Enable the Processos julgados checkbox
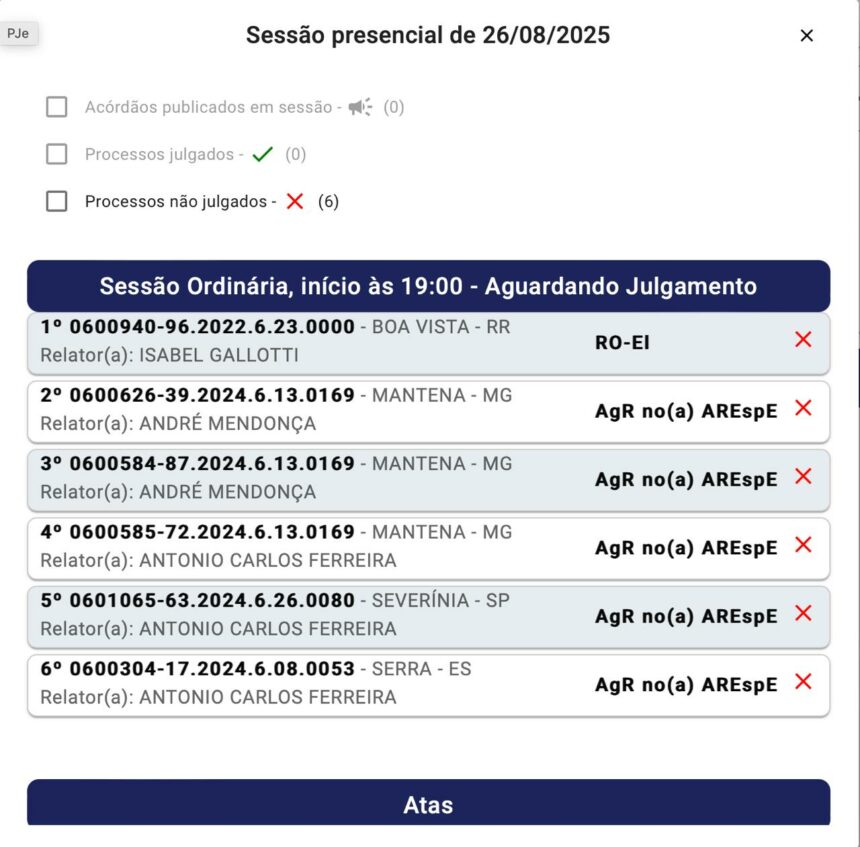This screenshot has height=847, width=860. [56, 153]
